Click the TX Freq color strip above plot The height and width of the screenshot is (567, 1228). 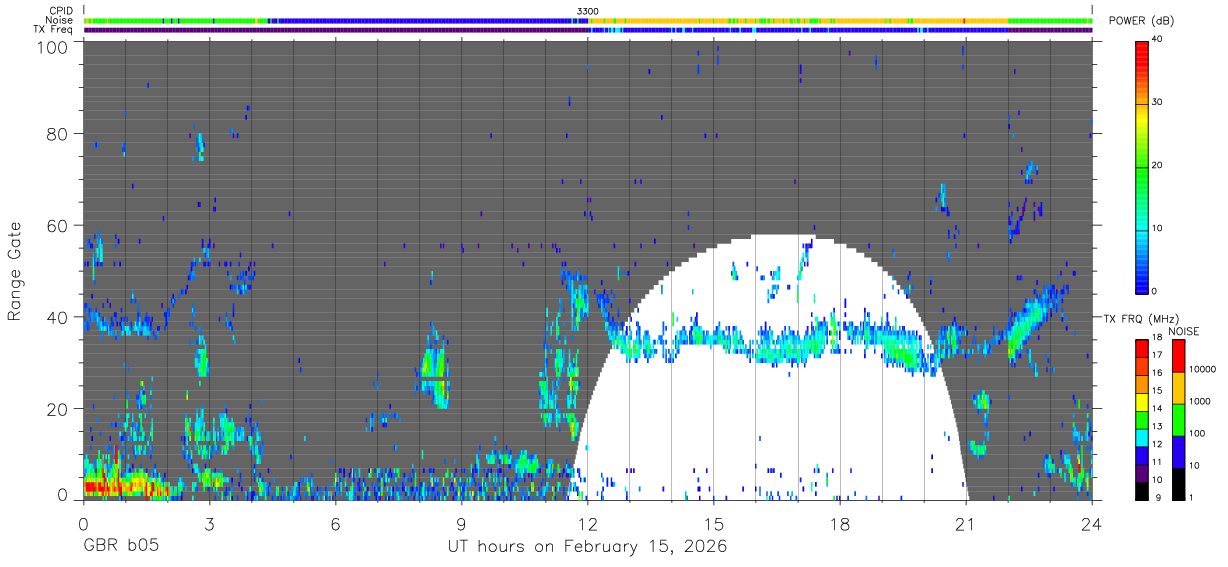[588, 30]
